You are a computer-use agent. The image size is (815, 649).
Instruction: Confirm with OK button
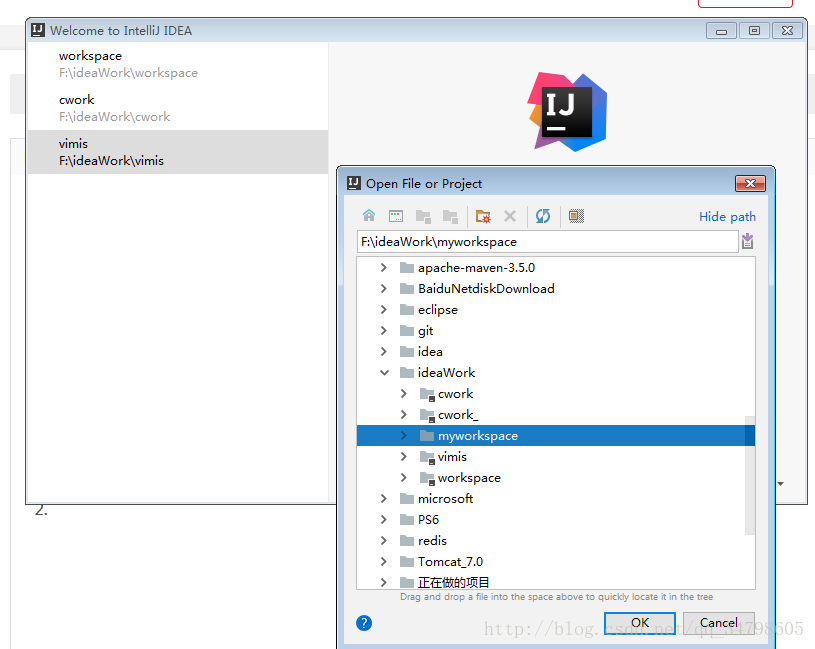640,622
